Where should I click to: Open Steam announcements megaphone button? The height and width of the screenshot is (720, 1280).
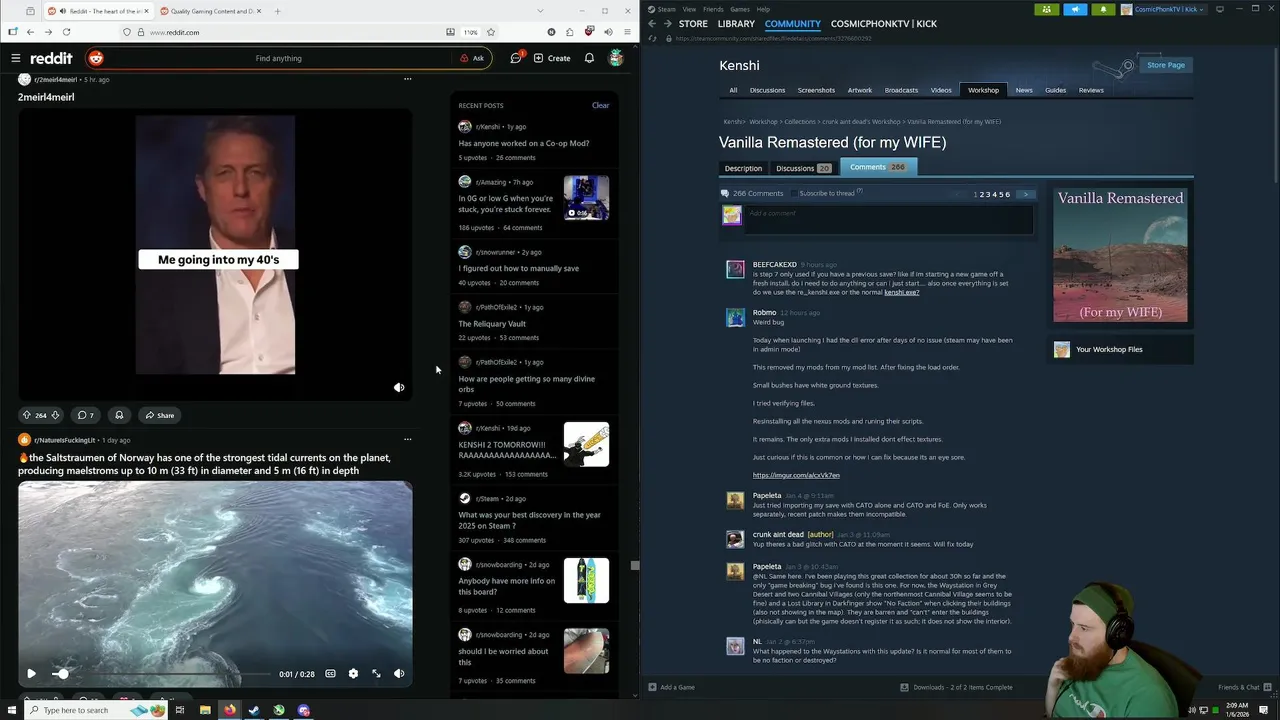[x=1075, y=9]
